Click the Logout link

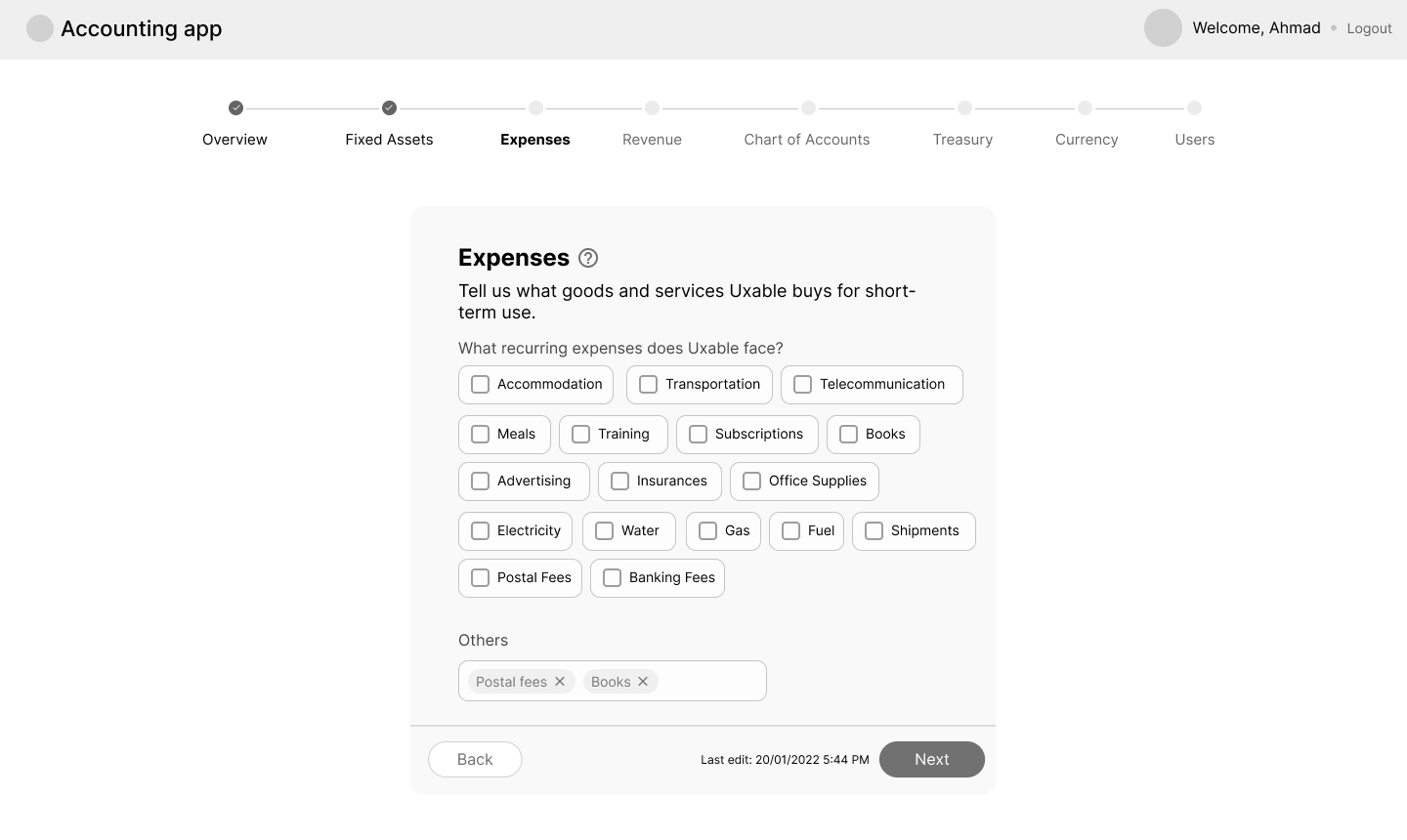[x=1369, y=28]
